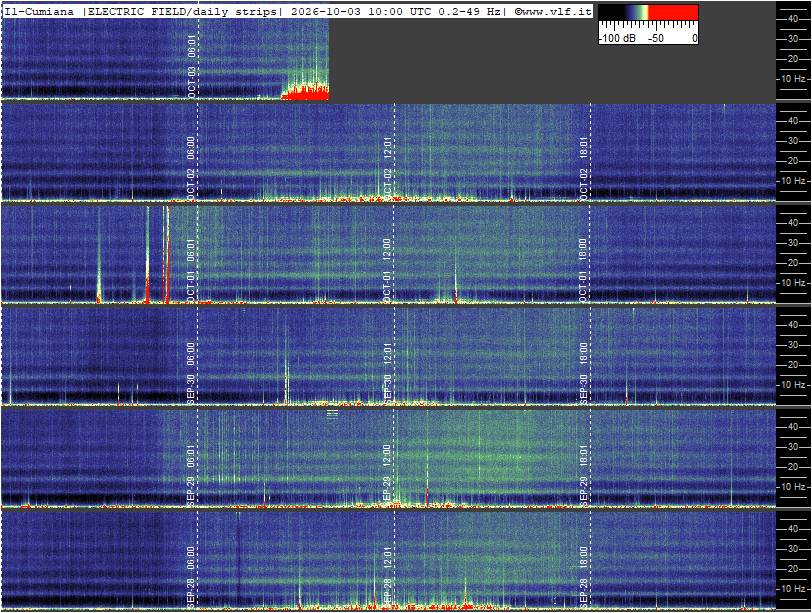Select the SEP-30 18:00 time marker label
Image resolution: width=812 pixels, height=613 pixels.
(x=584, y=373)
